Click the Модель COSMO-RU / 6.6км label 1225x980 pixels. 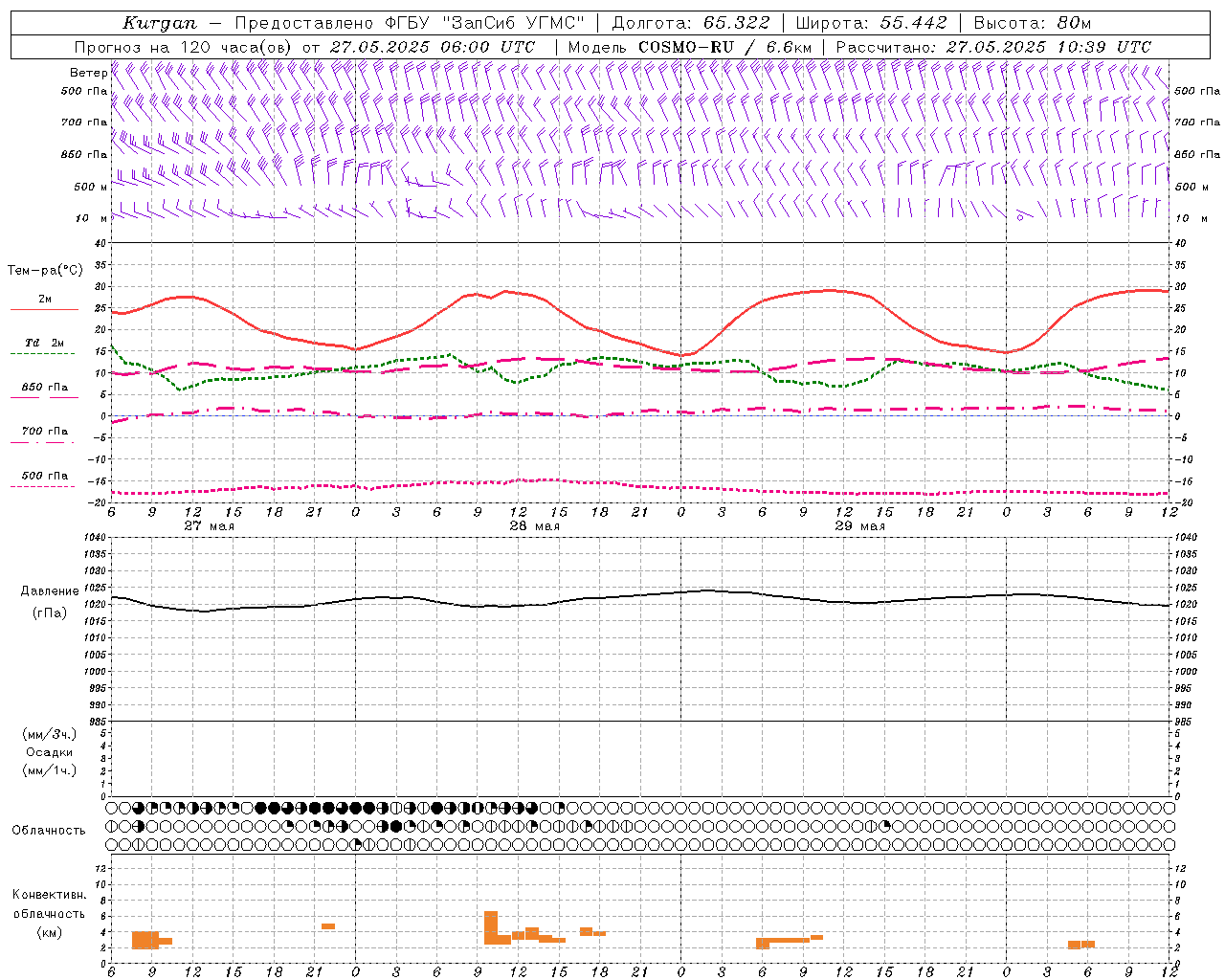click(x=690, y=47)
